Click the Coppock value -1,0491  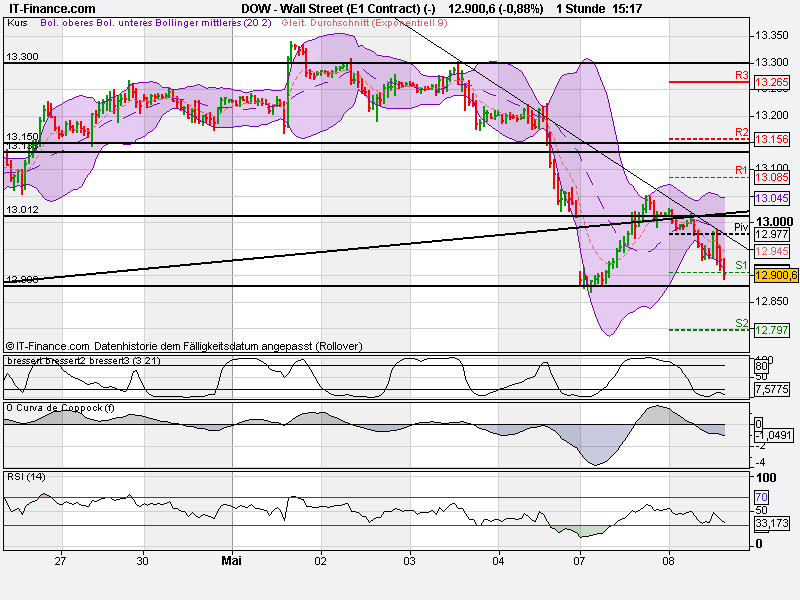point(773,435)
